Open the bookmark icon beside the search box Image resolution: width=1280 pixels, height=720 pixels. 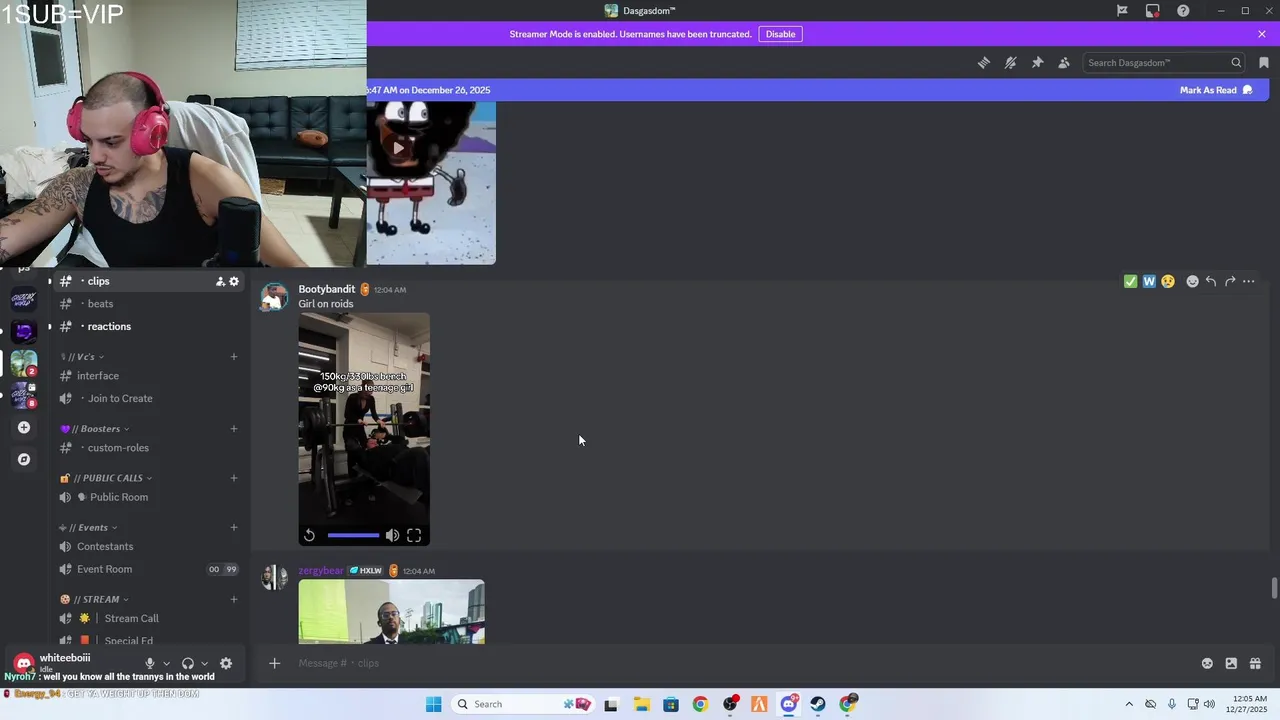[x=1264, y=62]
